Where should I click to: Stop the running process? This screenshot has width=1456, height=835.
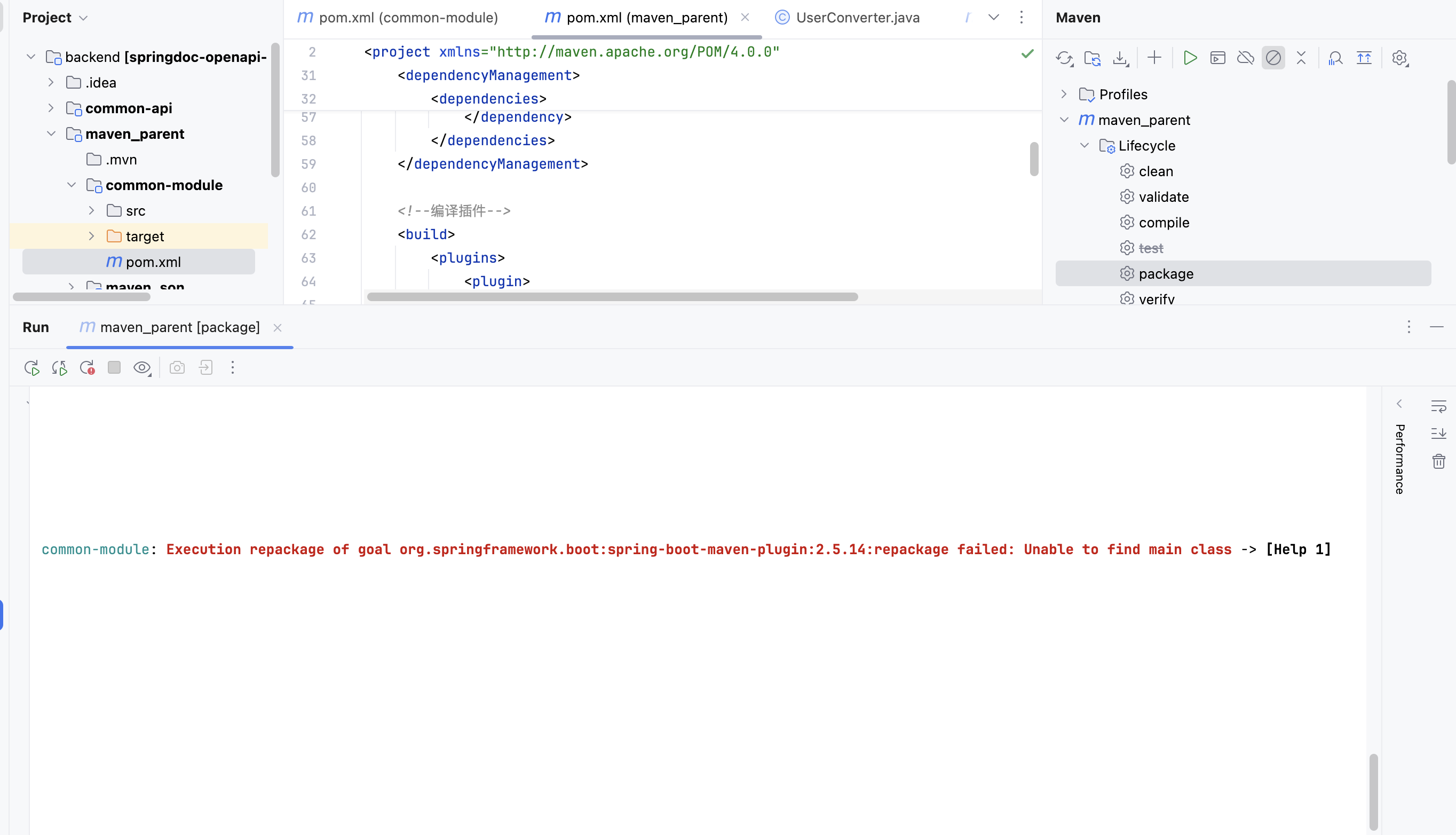(114, 368)
